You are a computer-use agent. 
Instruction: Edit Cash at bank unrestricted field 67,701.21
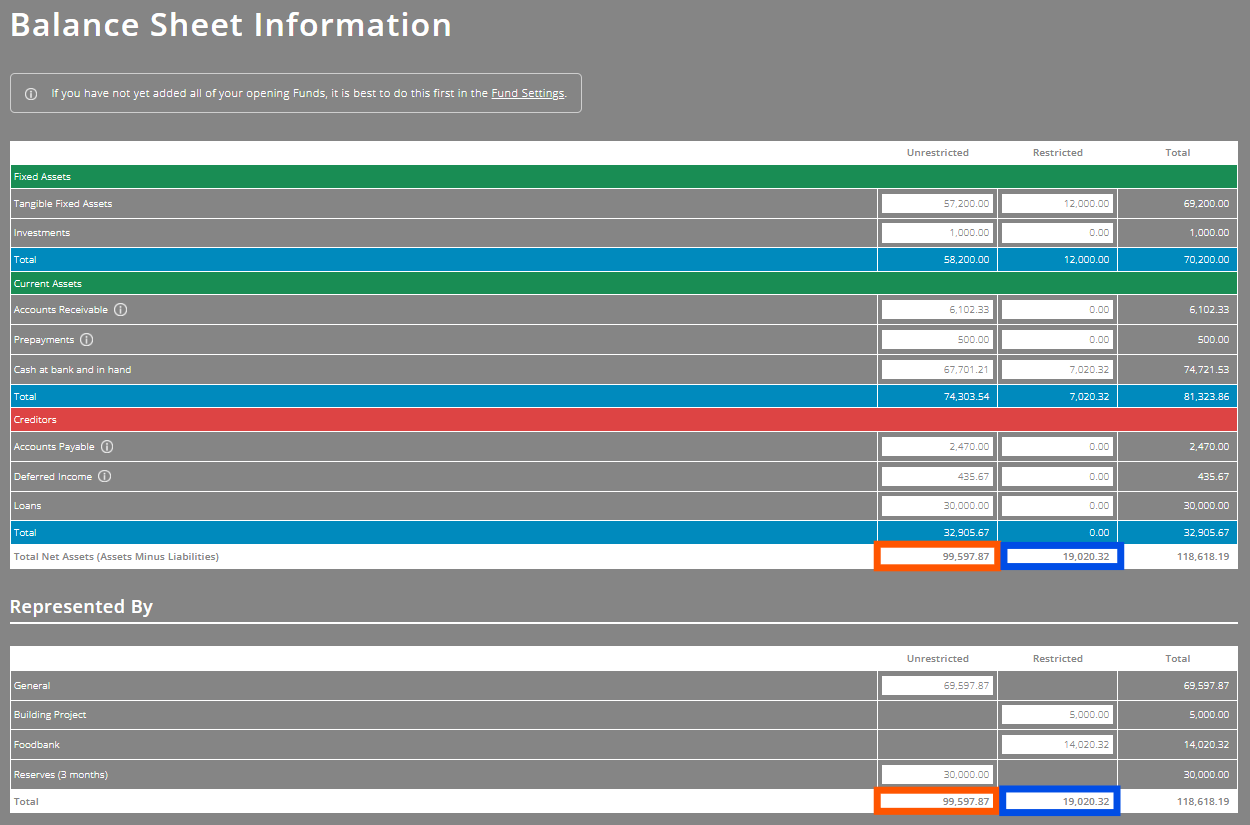click(937, 370)
